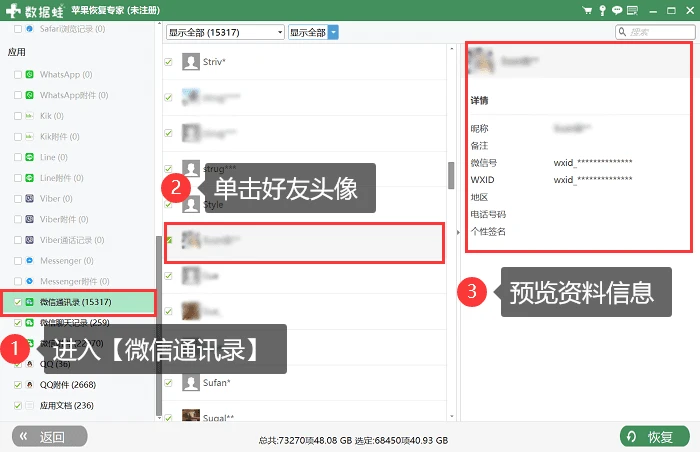
Task: Click the Viber通话记录 icon in sidebar
Action: [x=29, y=240]
